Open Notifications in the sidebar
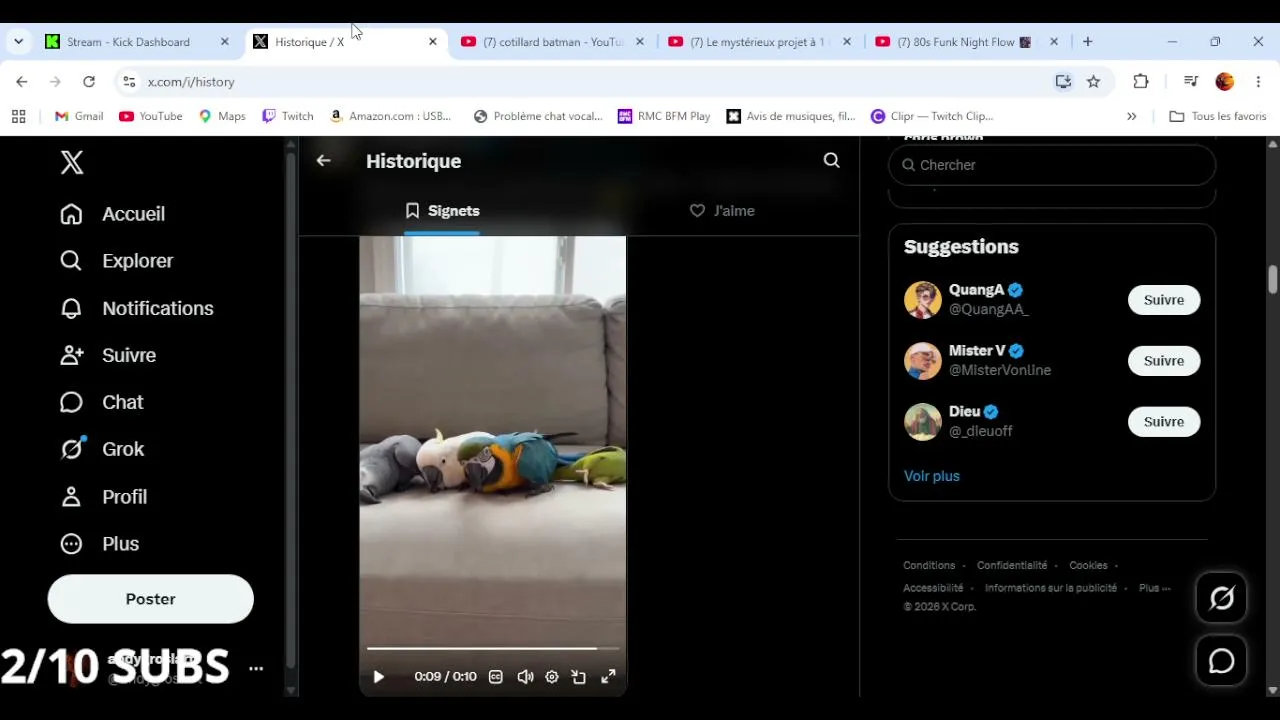Image resolution: width=1280 pixels, height=720 pixels. [137, 308]
